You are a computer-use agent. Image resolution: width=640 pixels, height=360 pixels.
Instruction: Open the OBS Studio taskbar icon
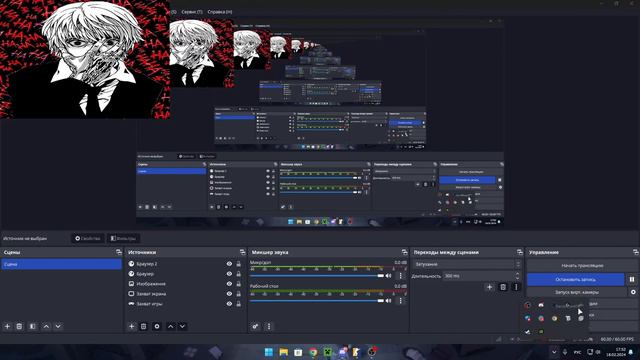(x=372, y=352)
